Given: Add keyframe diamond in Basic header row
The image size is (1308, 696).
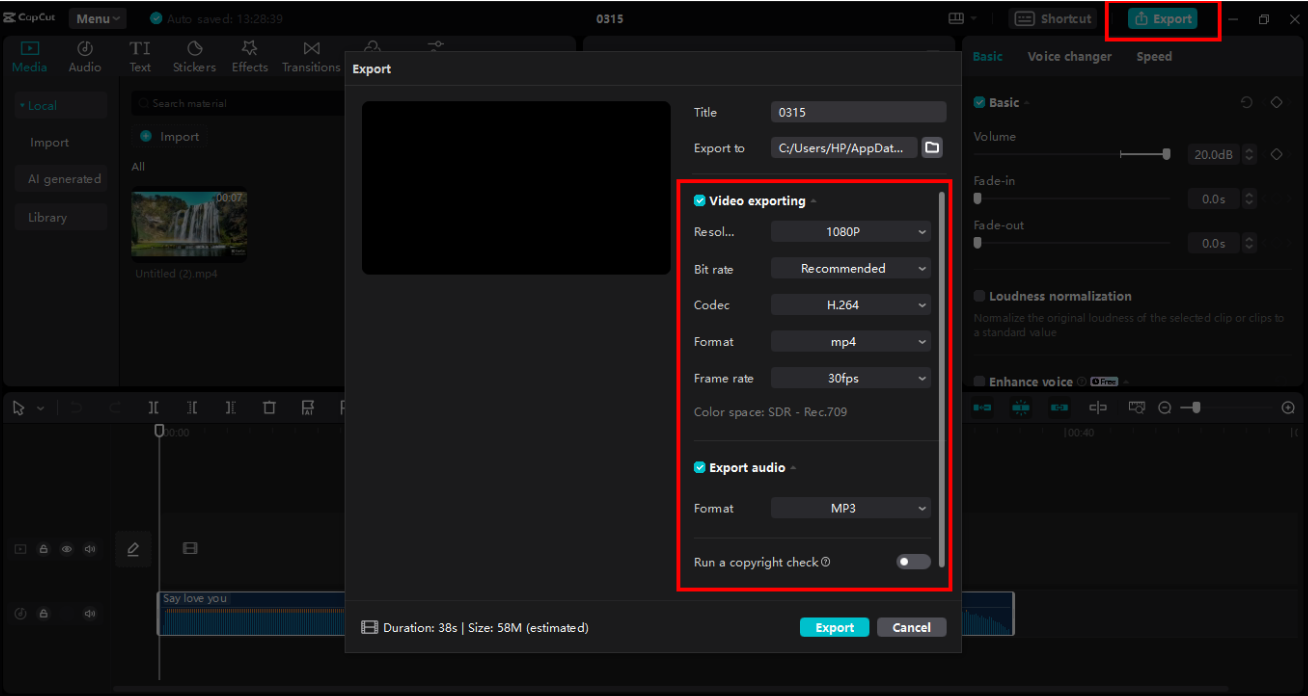Looking at the screenshot, I should 1277,103.
